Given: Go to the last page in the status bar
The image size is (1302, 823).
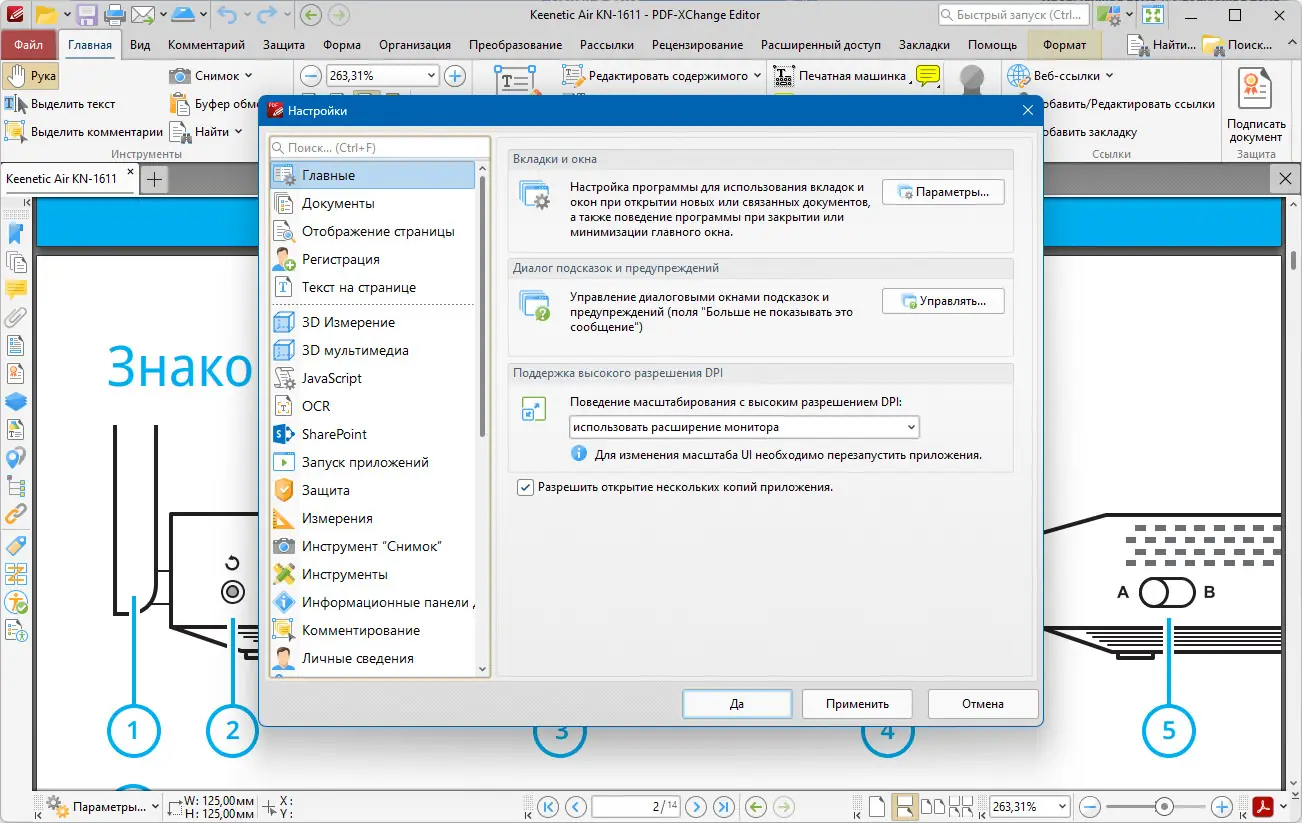Looking at the screenshot, I should pos(724,806).
